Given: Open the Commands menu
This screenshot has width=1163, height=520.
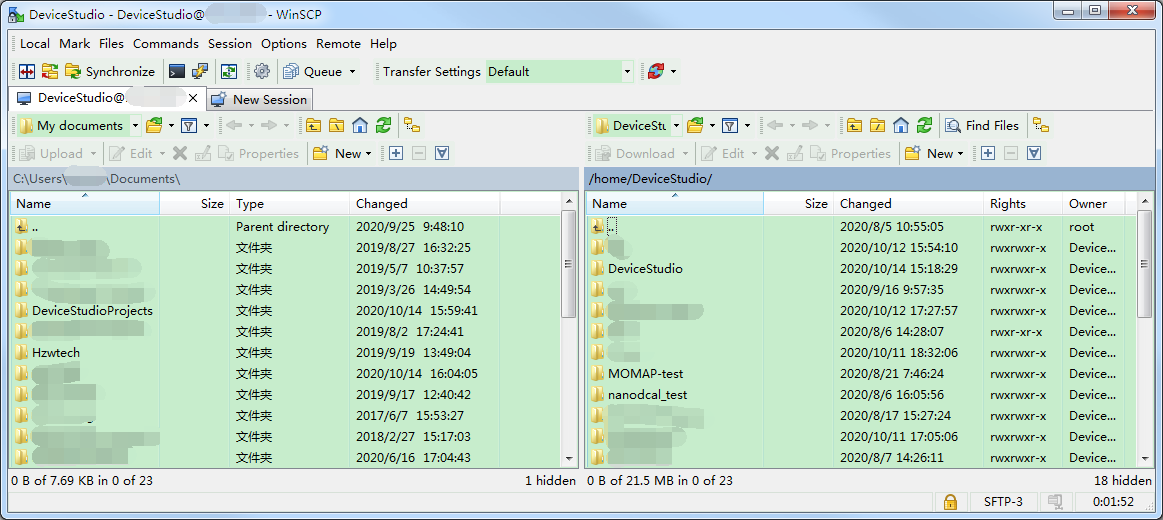Looking at the screenshot, I should pos(165,44).
